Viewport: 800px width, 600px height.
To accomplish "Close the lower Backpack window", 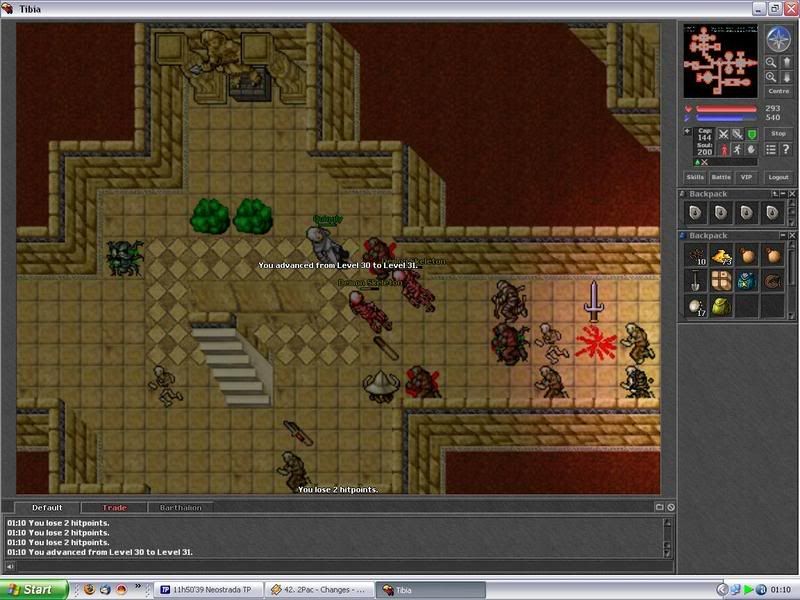I will pyautogui.click(x=792, y=235).
